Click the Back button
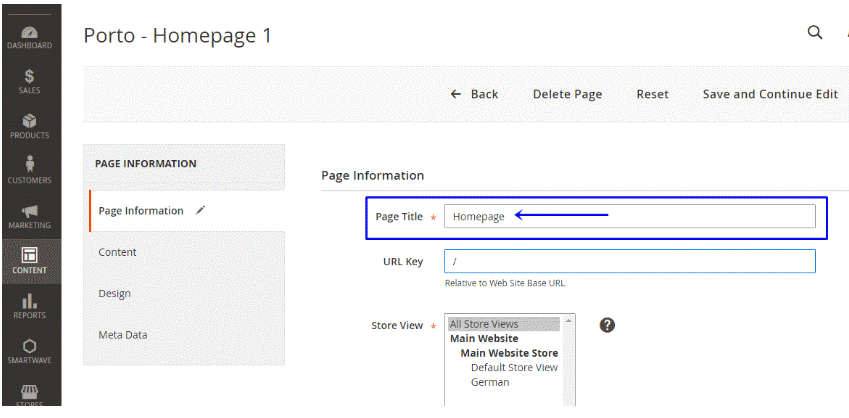This screenshot has height=418, width=849. (x=474, y=94)
